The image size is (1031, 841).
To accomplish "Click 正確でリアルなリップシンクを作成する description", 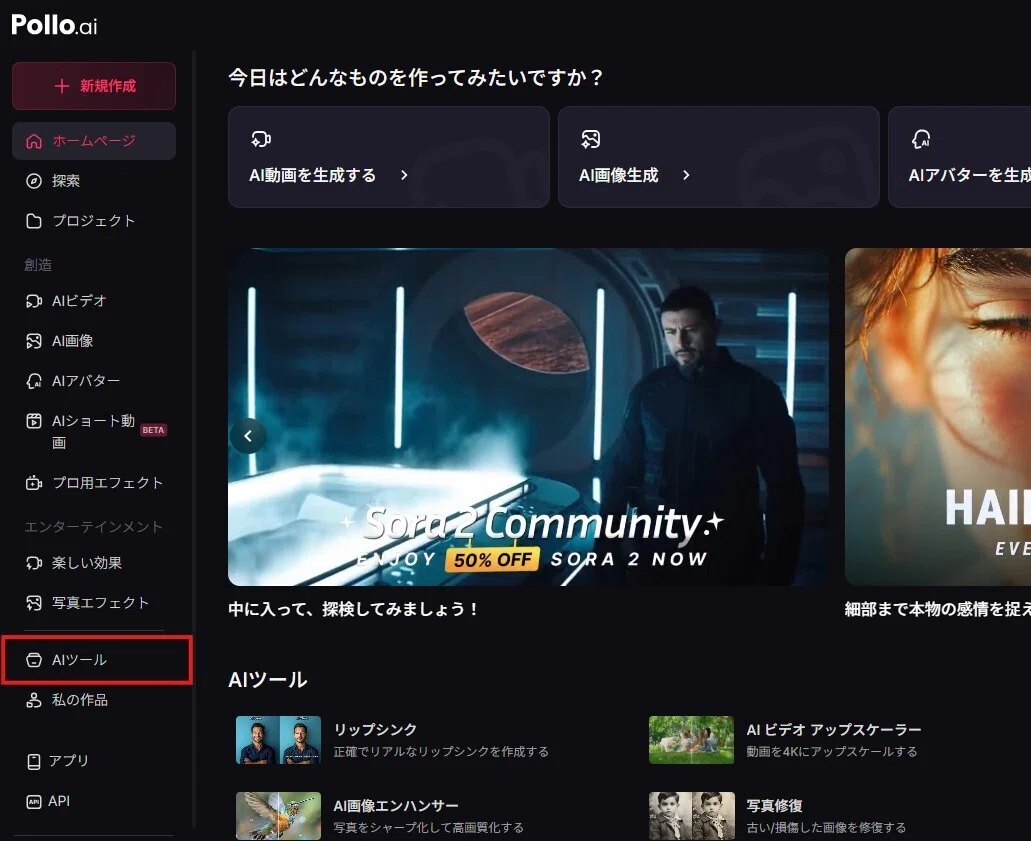I will point(441,752).
